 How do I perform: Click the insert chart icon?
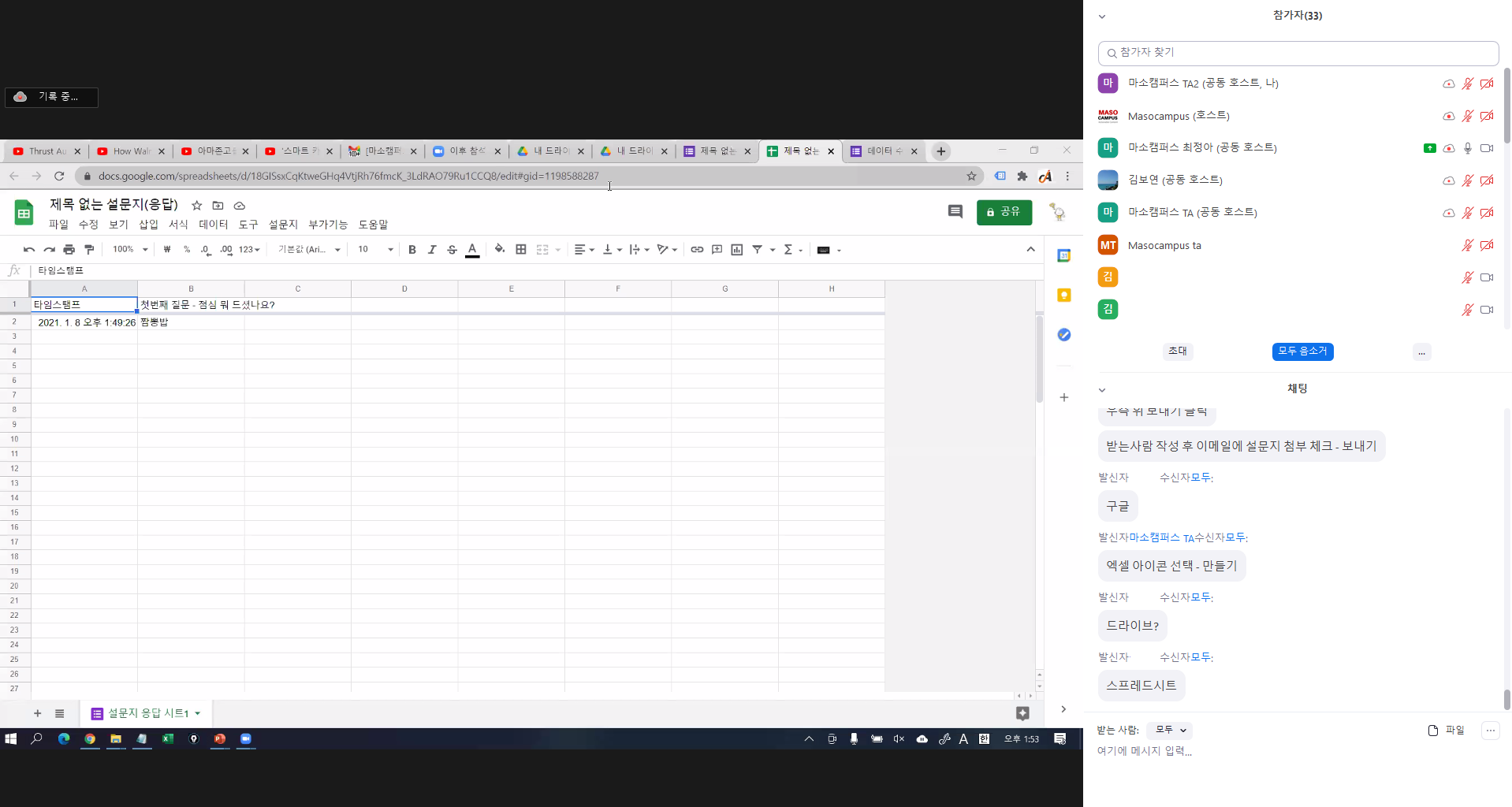tap(737, 250)
